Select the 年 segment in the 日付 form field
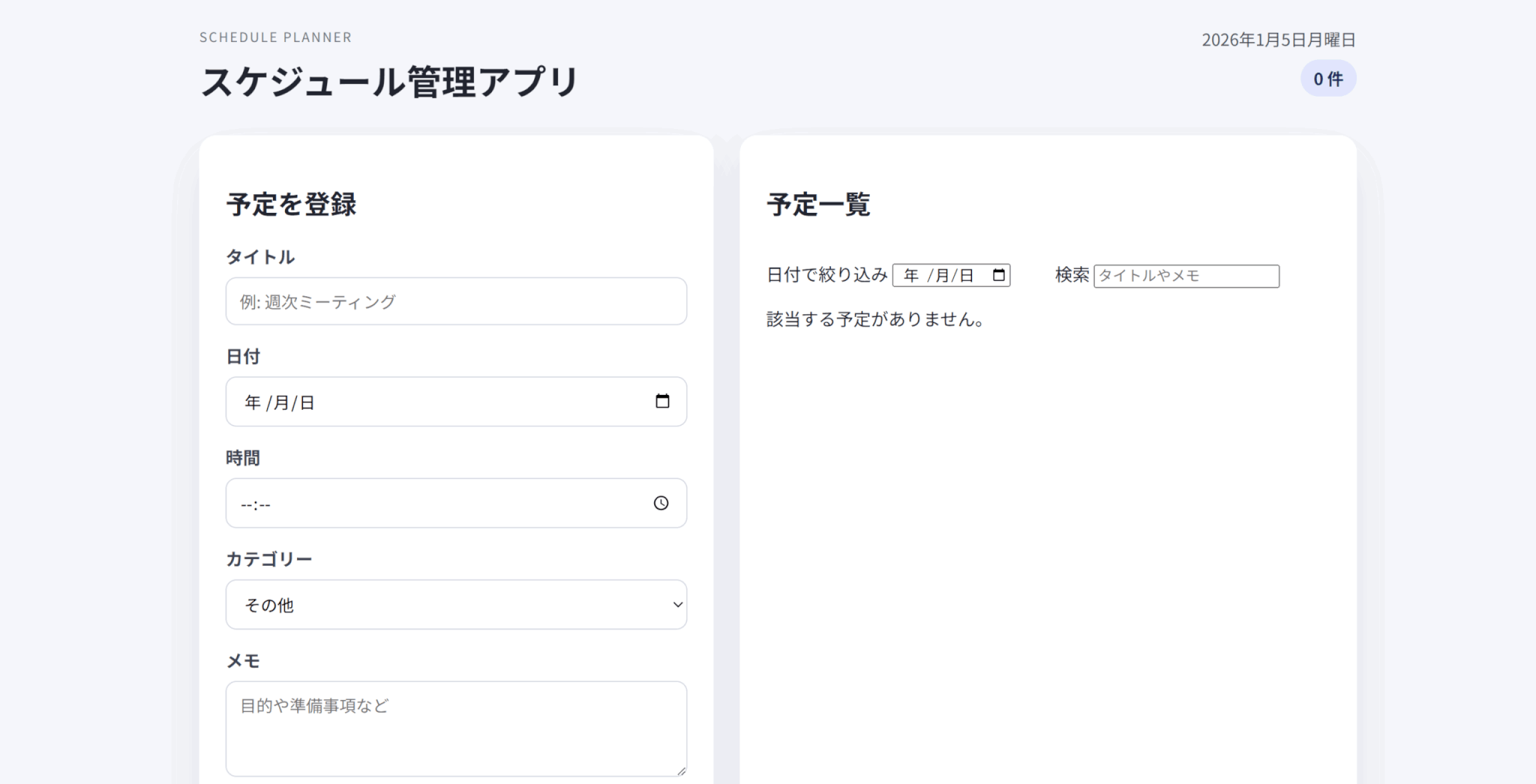Image resolution: width=1536 pixels, height=784 pixels. (x=253, y=402)
